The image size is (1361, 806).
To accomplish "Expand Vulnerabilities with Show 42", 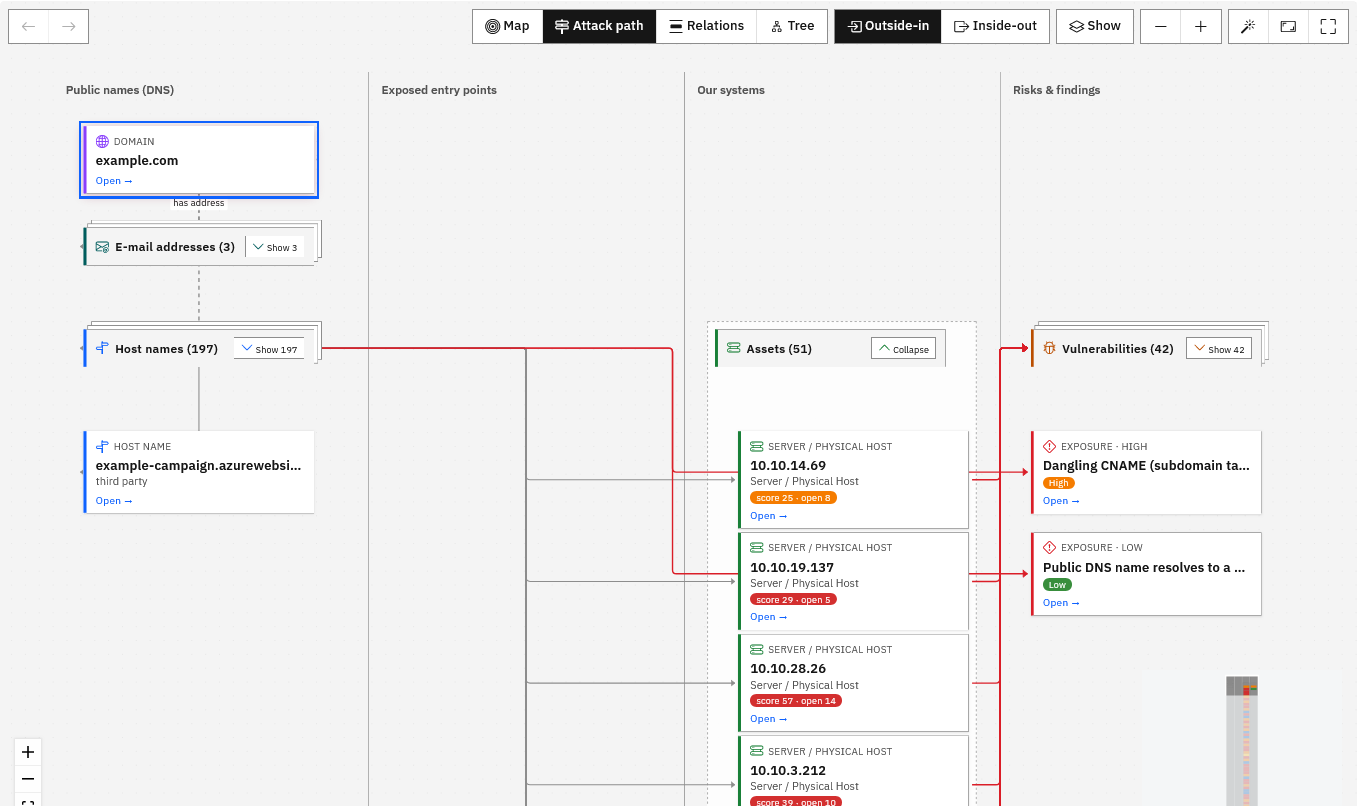I will pyautogui.click(x=1219, y=349).
